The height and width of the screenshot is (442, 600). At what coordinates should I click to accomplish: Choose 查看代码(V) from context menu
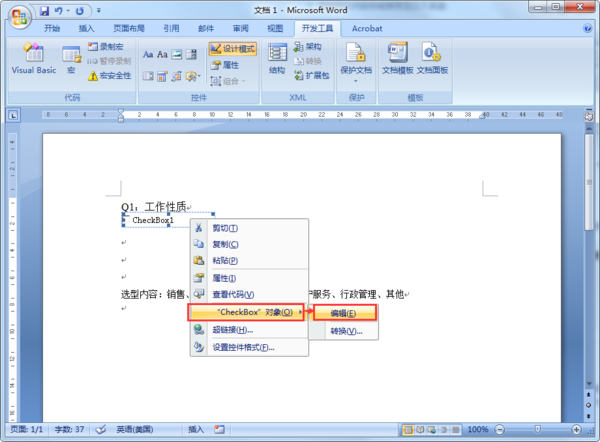click(249, 294)
